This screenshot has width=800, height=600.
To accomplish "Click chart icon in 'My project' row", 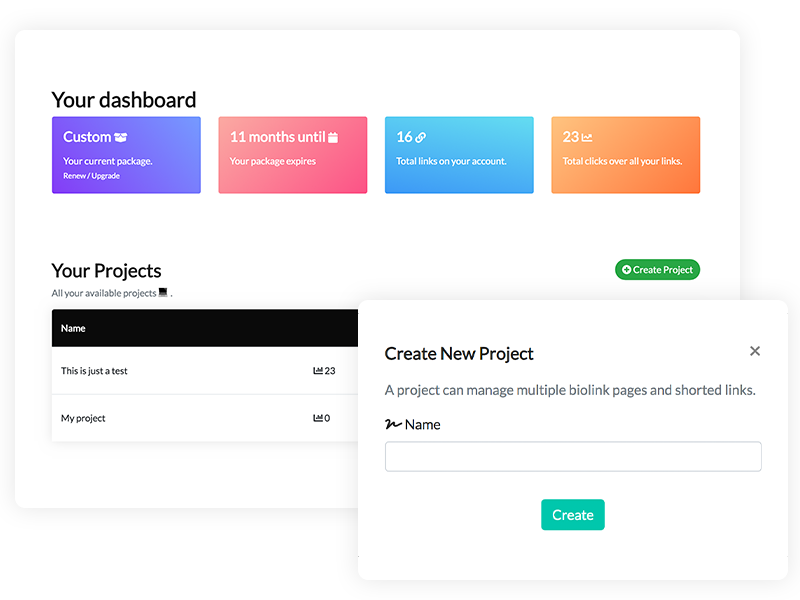I will coord(318,418).
